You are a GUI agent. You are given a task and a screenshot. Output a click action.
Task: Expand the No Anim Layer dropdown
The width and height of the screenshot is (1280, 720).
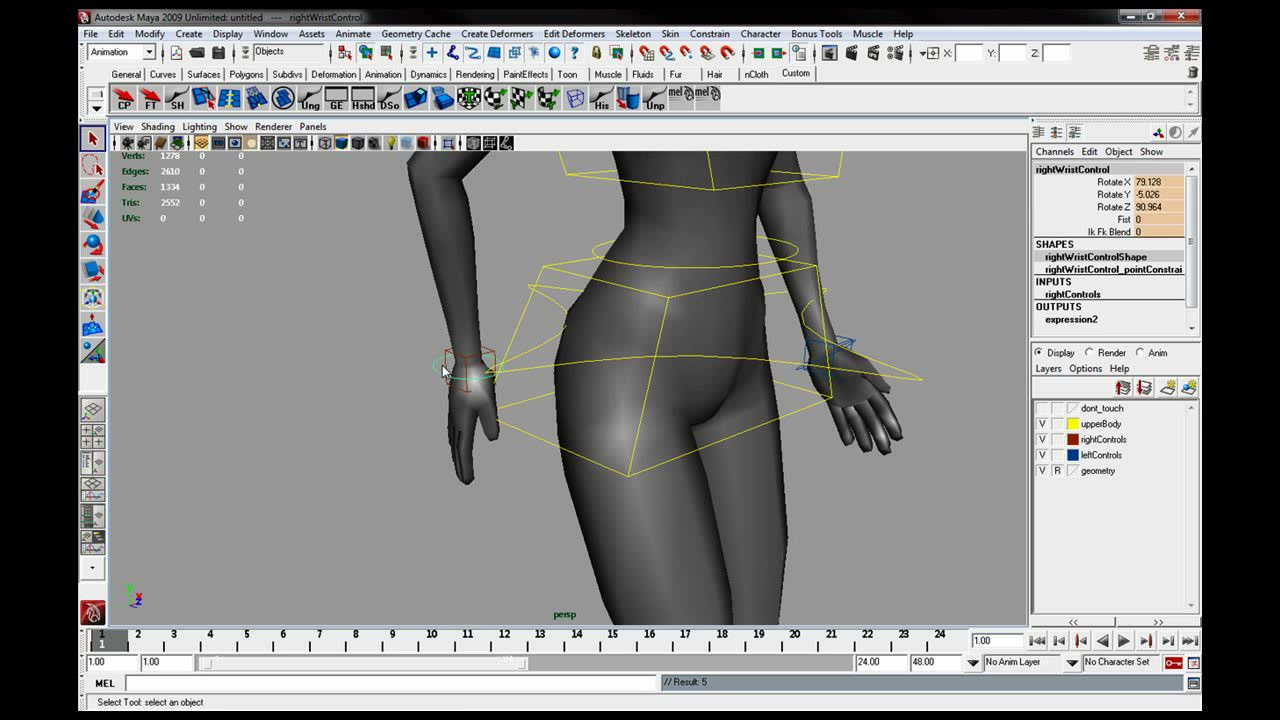tap(1072, 662)
